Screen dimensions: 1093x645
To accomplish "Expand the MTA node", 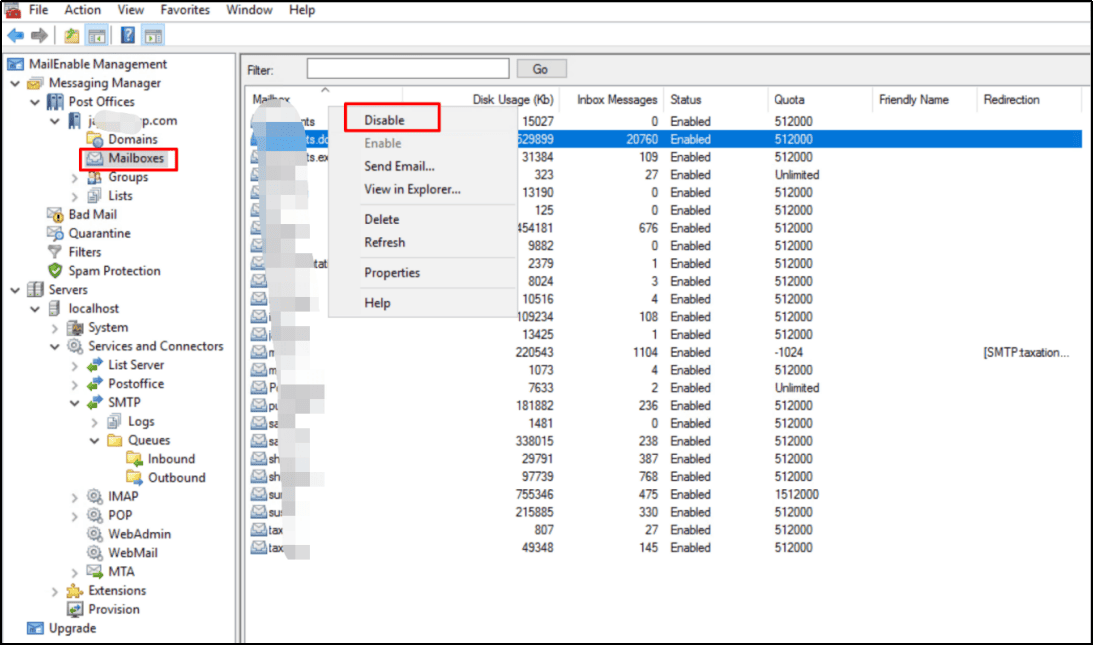I will [x=75, y=572].
